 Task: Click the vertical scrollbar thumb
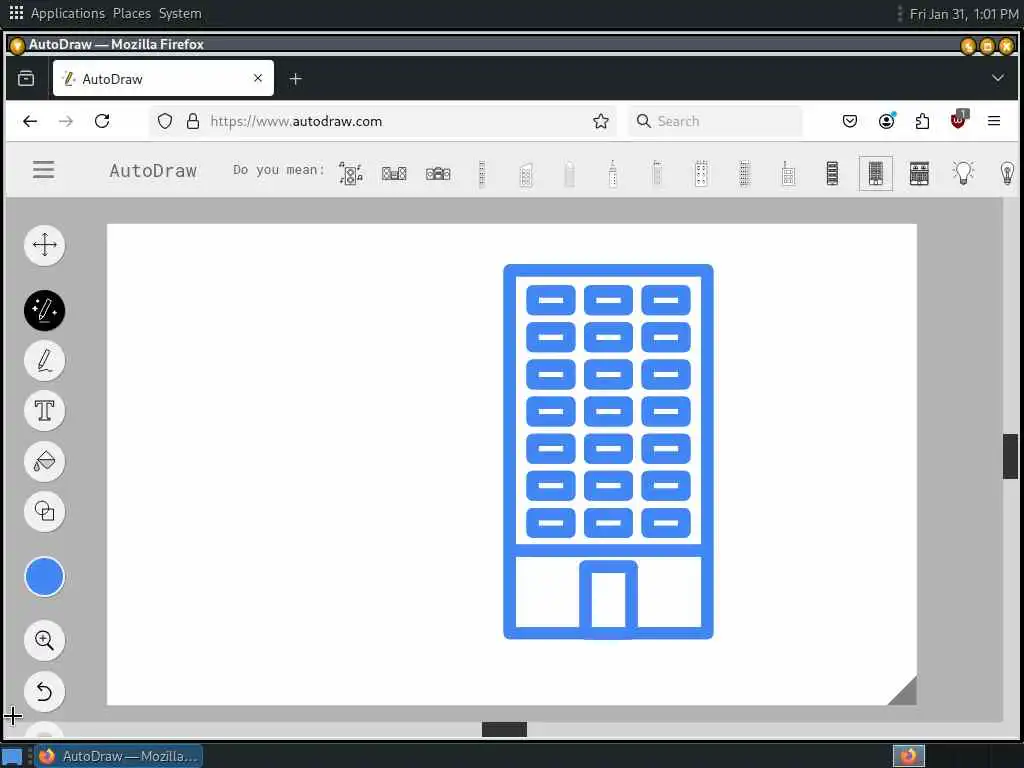click(1010, 456)
